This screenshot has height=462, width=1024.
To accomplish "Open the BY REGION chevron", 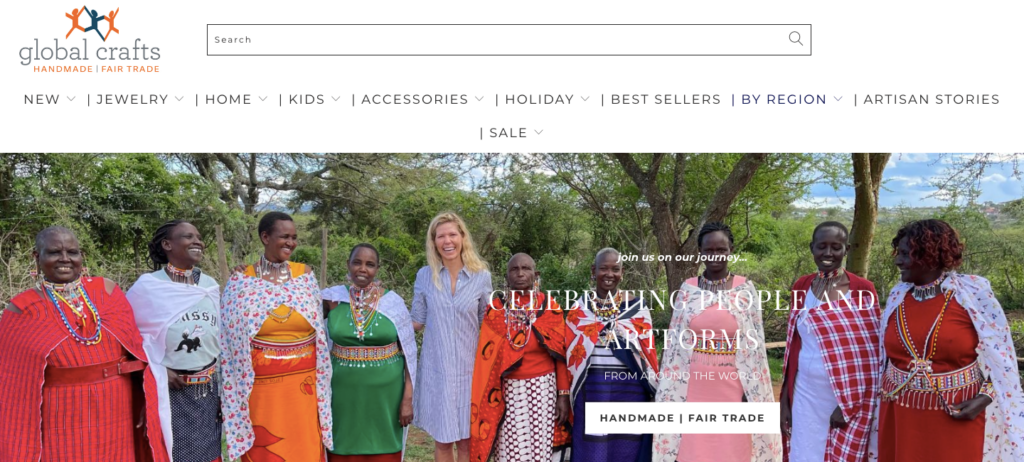I will (838, 99).
